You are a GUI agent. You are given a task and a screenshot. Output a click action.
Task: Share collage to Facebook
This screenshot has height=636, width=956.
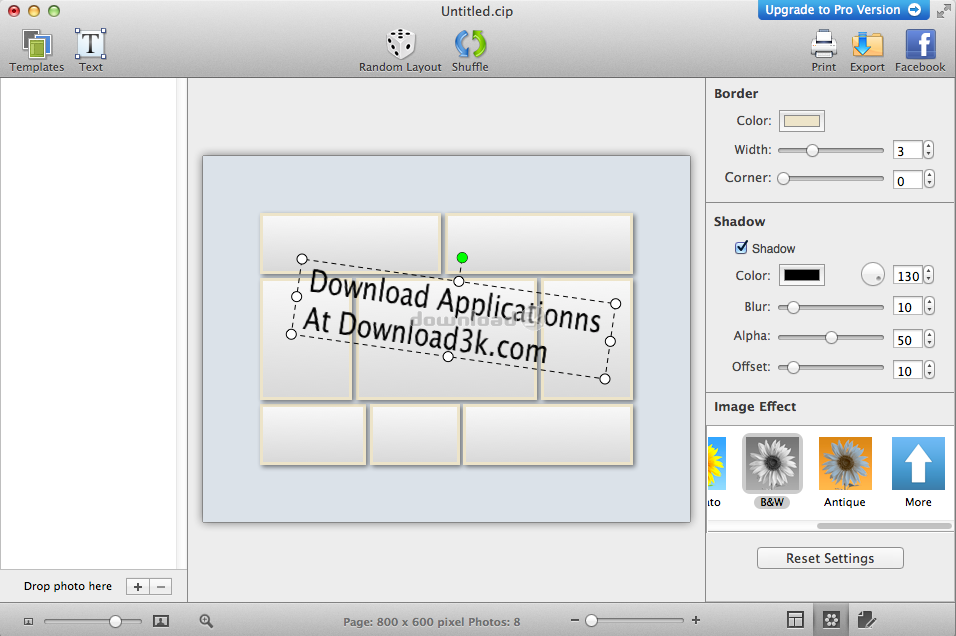tap(920, 51)
